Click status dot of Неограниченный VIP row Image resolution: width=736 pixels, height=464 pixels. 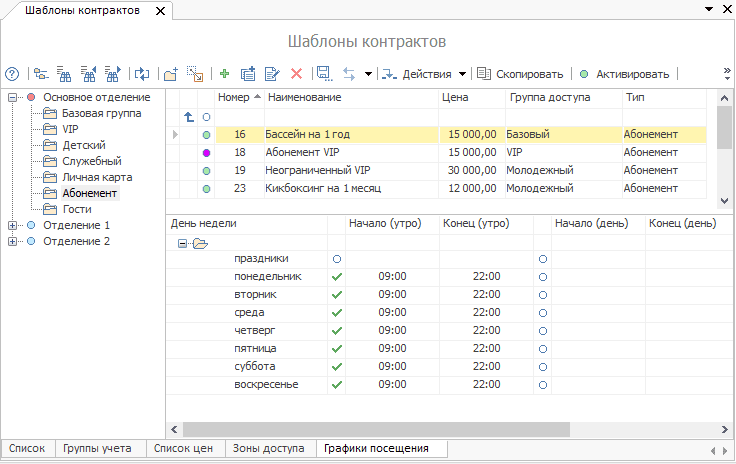point(206,171)
